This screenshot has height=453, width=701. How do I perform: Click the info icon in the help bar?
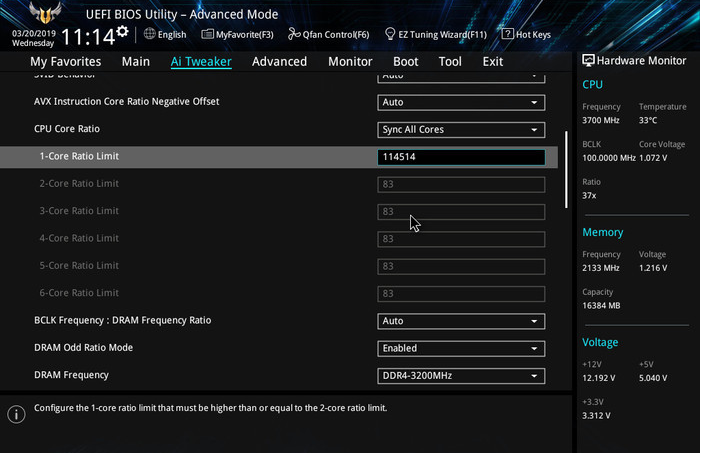click(x=16, y=413)
